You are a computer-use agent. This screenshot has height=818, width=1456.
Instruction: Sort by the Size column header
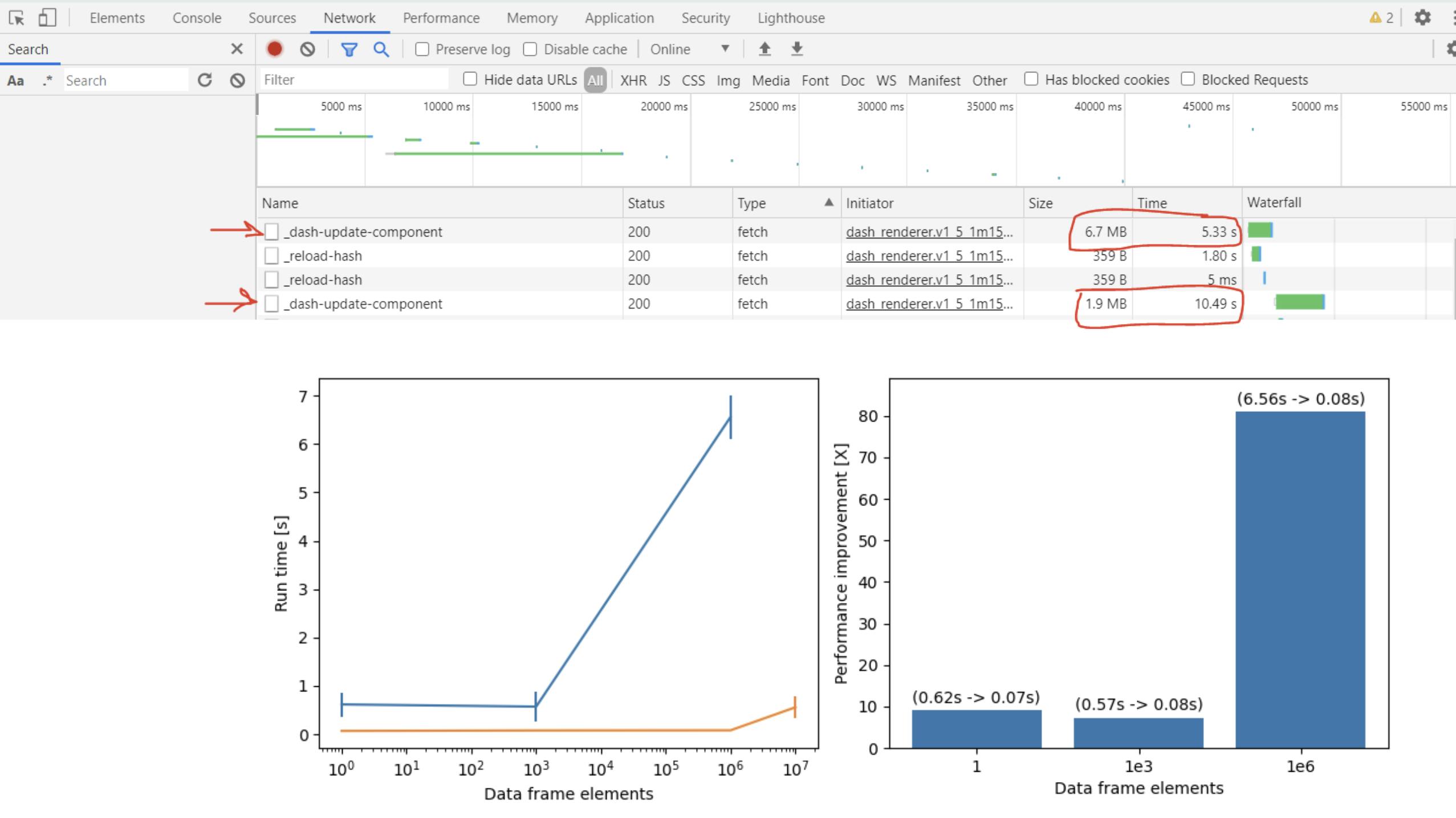pyautogui.click(x=1077, y=203)
